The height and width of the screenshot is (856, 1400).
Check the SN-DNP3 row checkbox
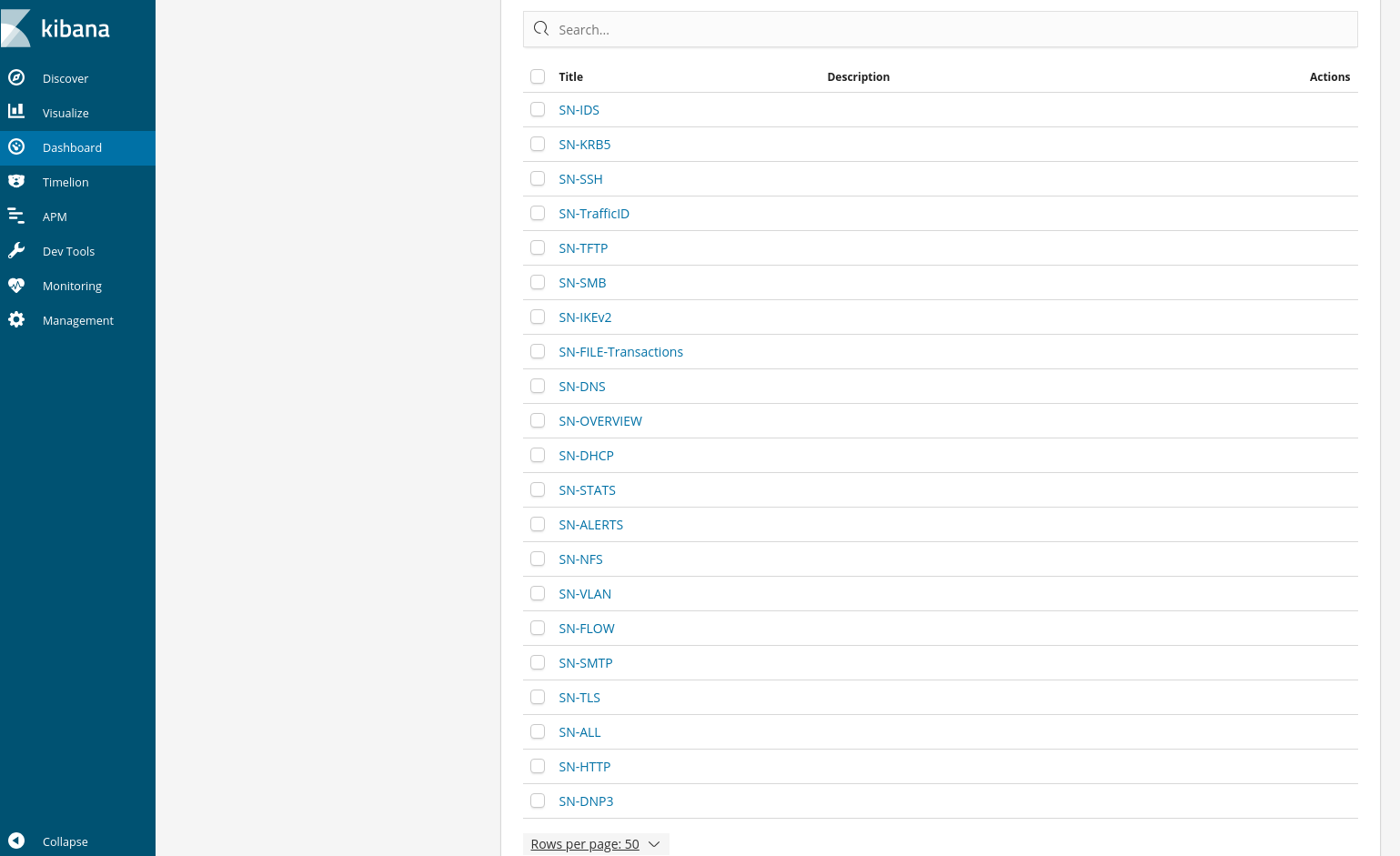click(x=538, y=801)
